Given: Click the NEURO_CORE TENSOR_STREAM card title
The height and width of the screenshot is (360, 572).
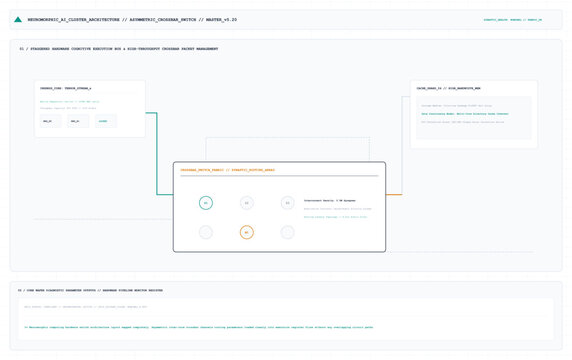Looking at the screenshot, I should (66, 88).
